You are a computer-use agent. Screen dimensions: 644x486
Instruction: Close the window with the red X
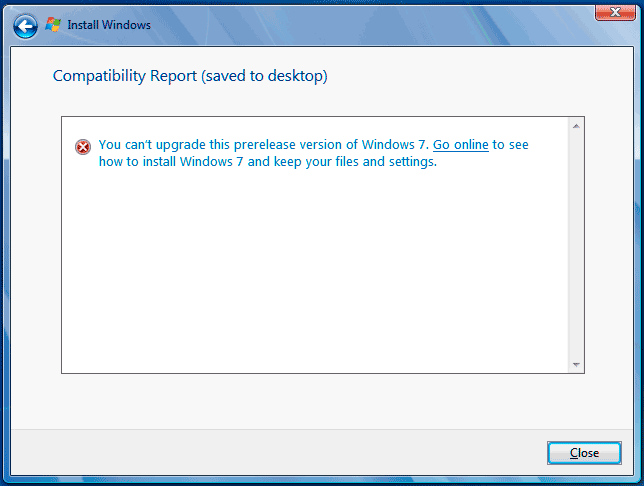(x=615, y=12)
